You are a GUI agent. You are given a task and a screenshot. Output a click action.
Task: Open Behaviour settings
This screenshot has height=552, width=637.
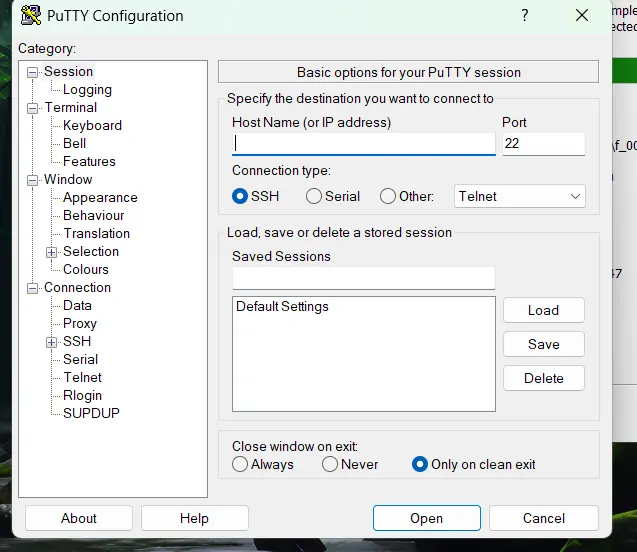click(93, 215)
